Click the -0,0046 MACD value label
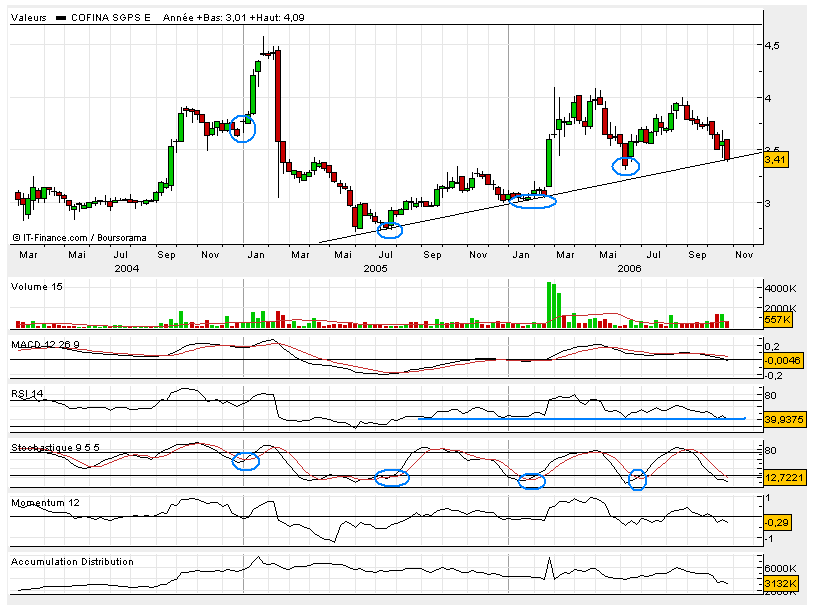This screenshot has width=815, height=615. (783, 360)
